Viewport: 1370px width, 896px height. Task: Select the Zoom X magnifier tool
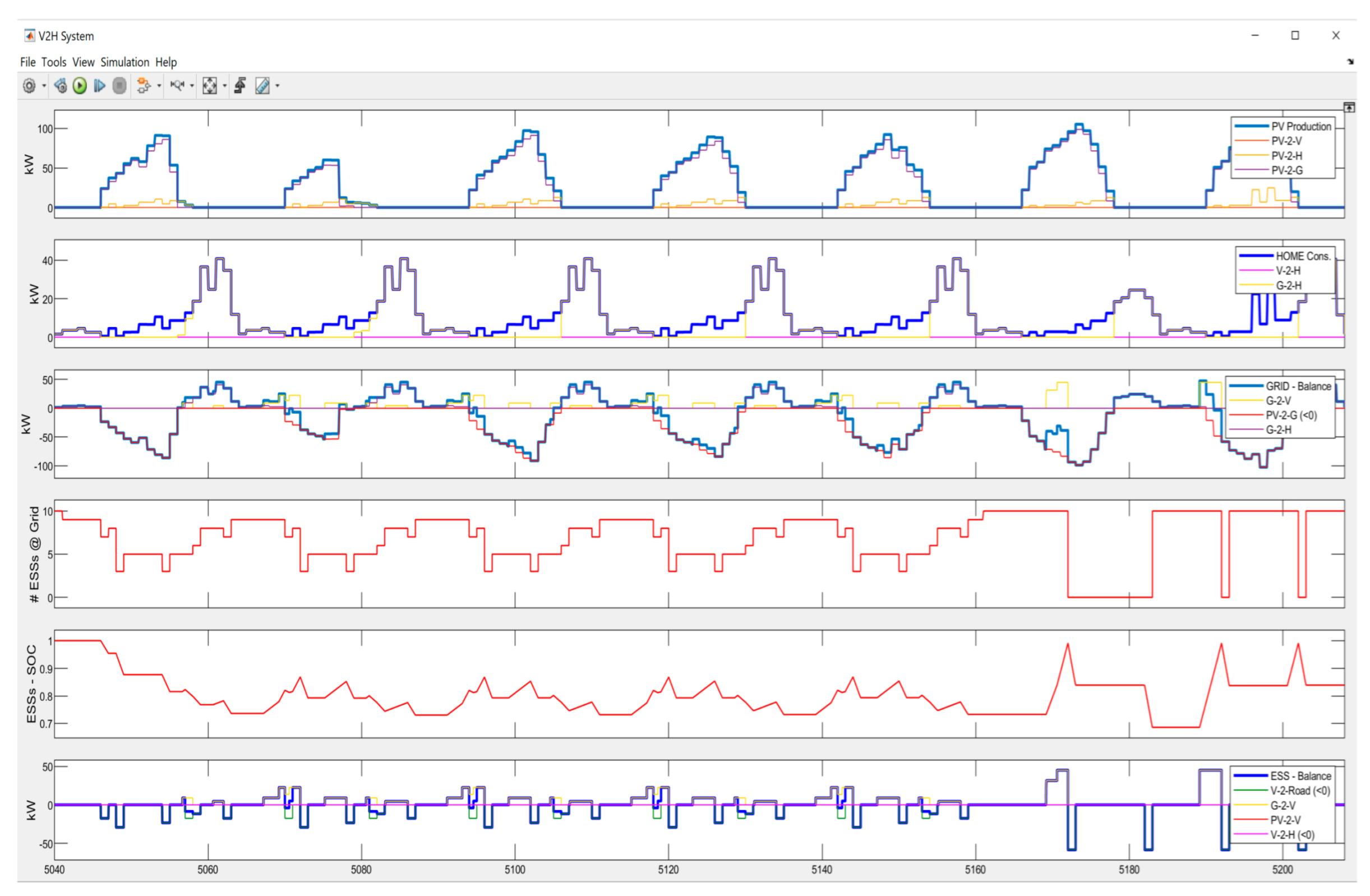(177, 86)
